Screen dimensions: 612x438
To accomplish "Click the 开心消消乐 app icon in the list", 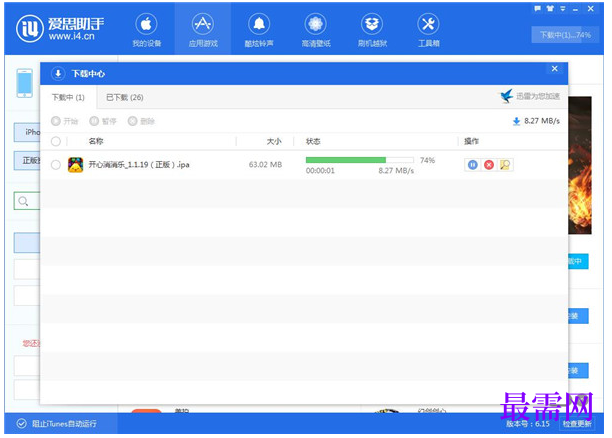I will tap(75, 165).
